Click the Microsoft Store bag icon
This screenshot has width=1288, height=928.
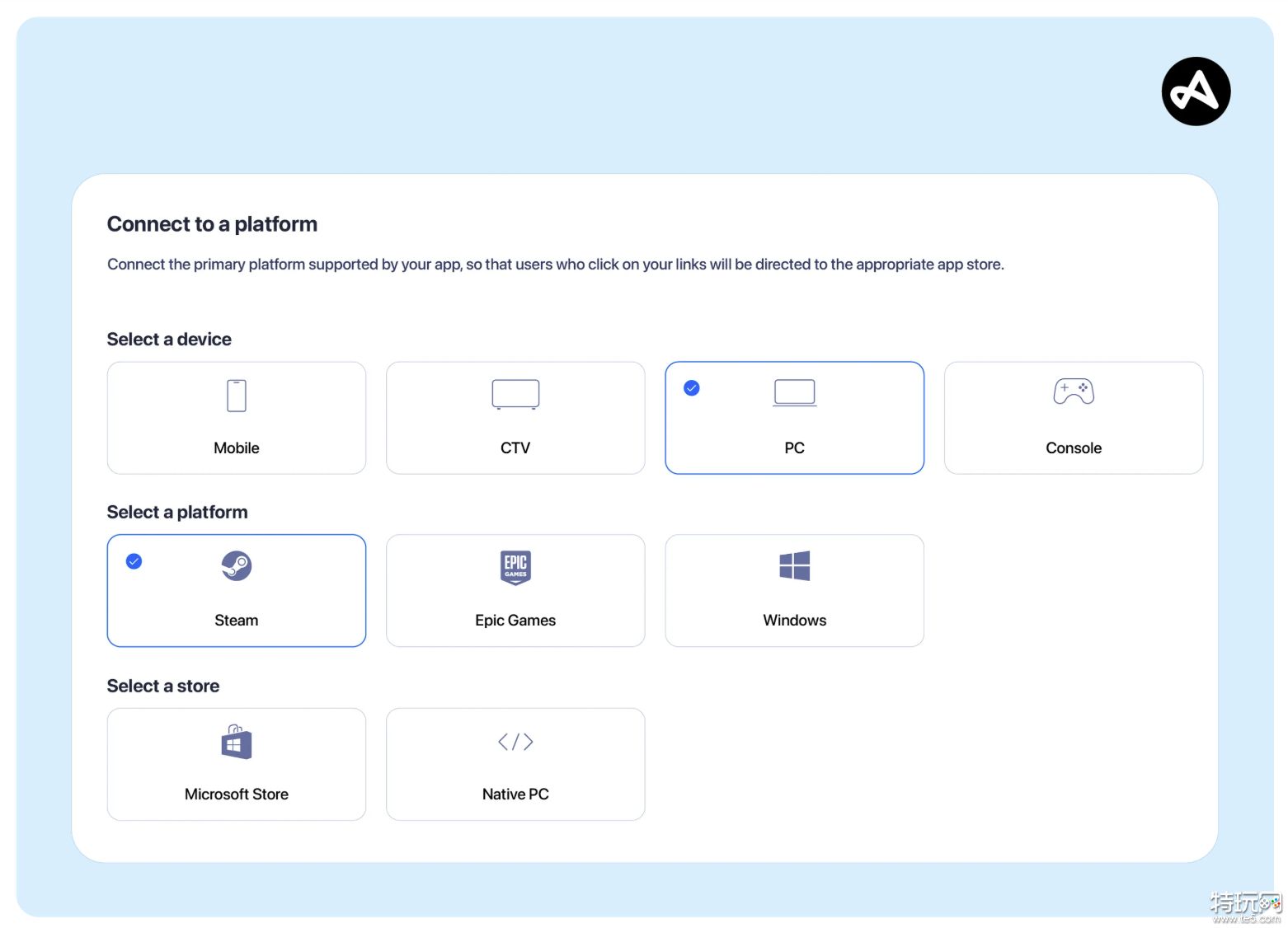click(x=237, y=742)
